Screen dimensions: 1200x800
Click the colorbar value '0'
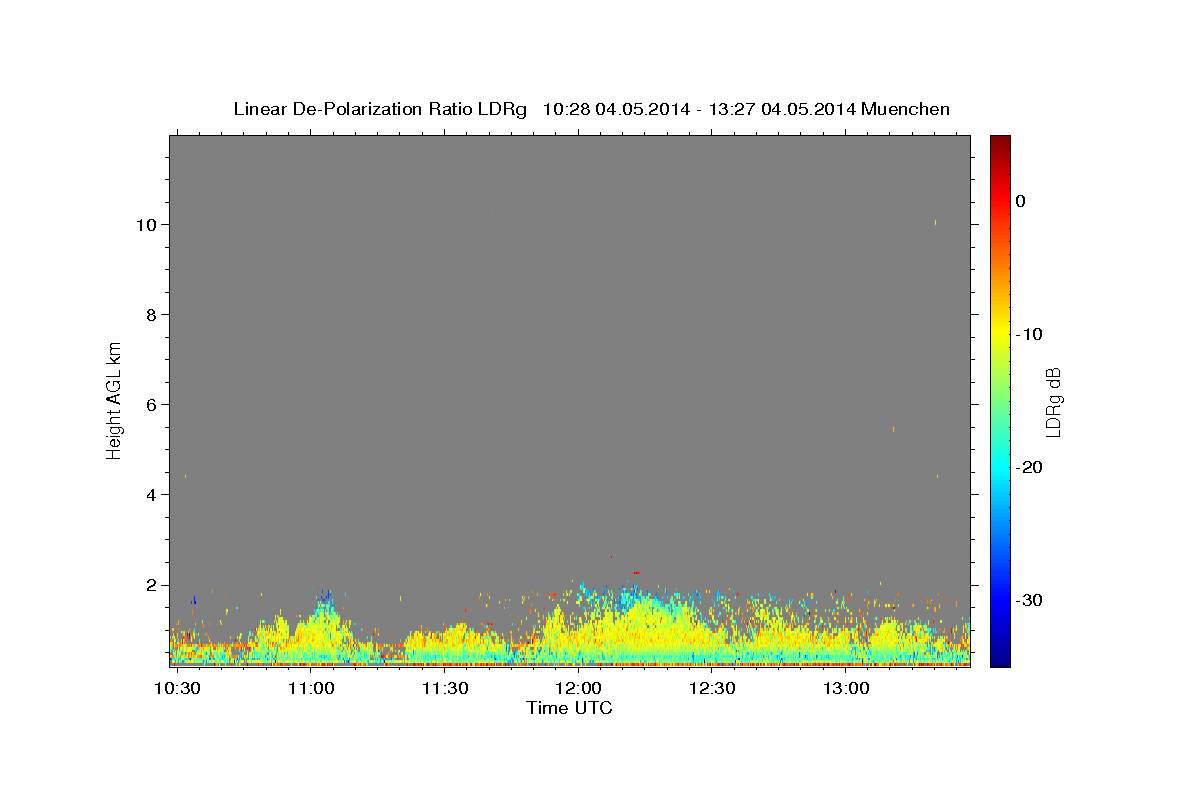pyautogui.click(x=1020, y=201)
